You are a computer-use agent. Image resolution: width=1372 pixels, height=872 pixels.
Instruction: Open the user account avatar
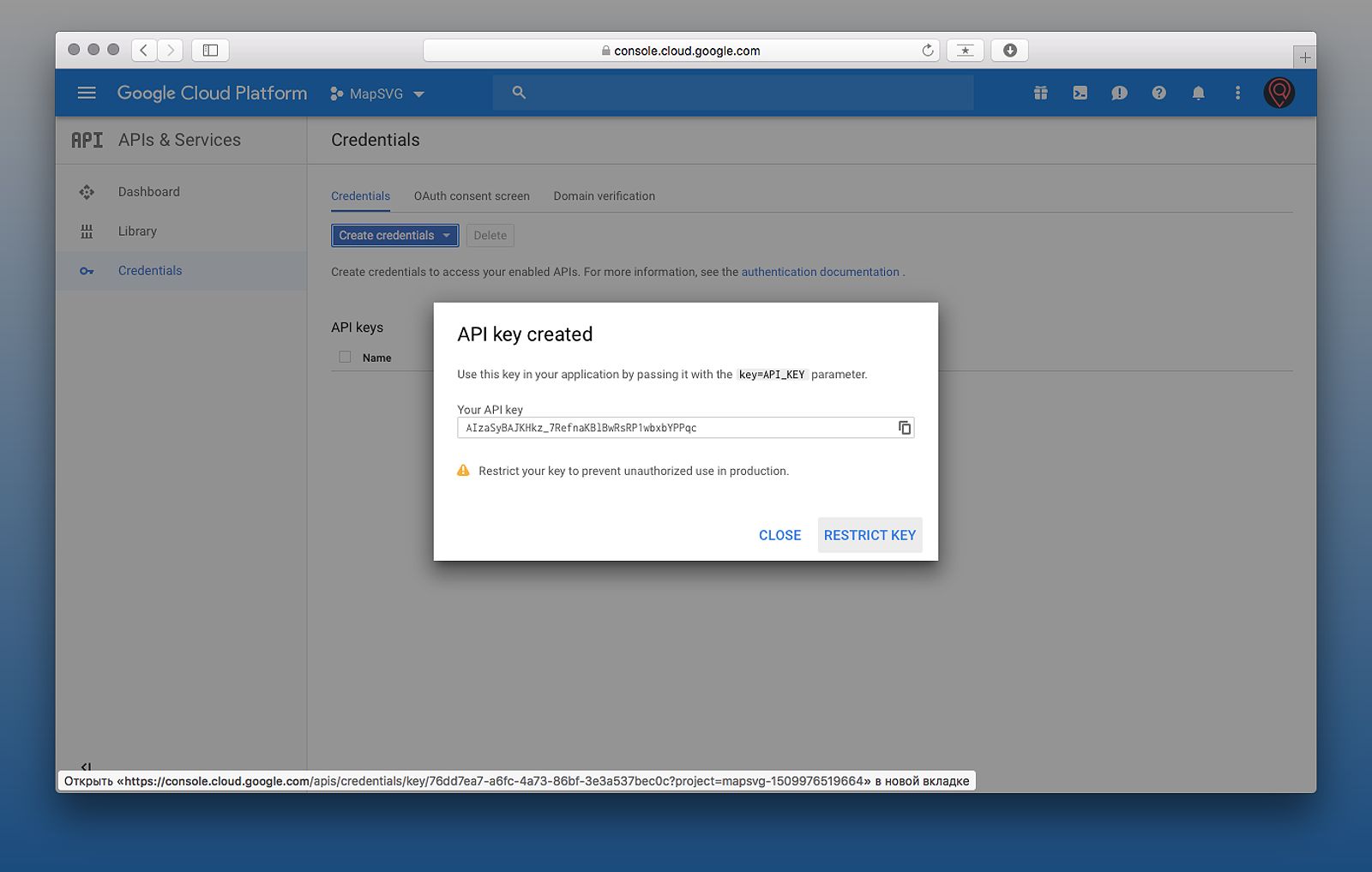(x=1279, y=93)
